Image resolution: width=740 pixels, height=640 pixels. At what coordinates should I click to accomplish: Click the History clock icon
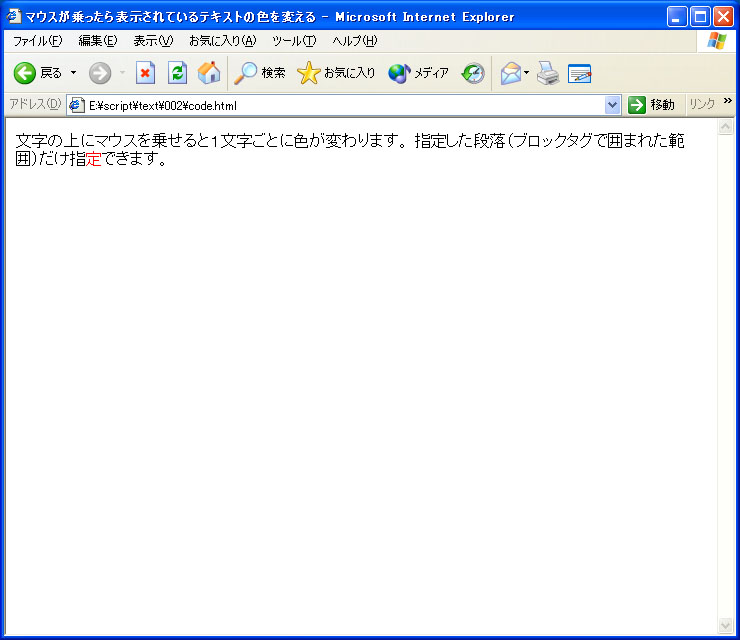(473, 73)
